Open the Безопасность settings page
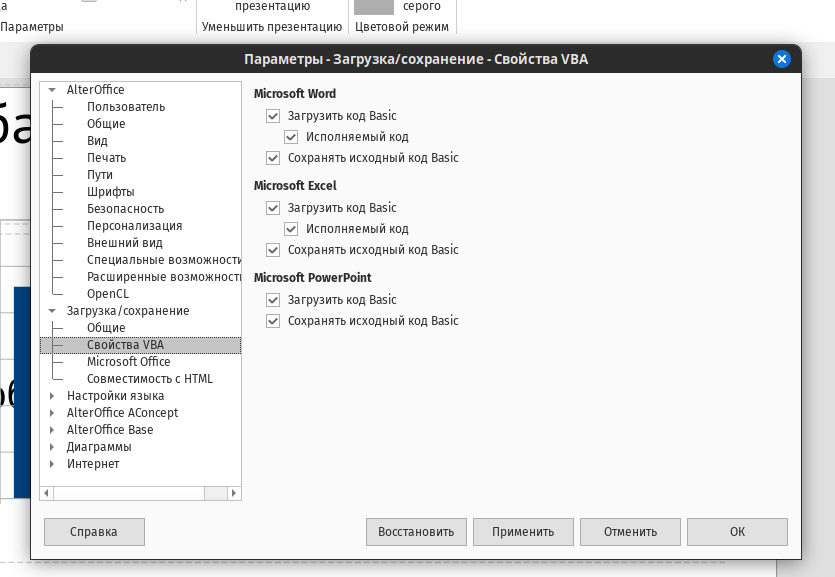 [x=126, y=209]
